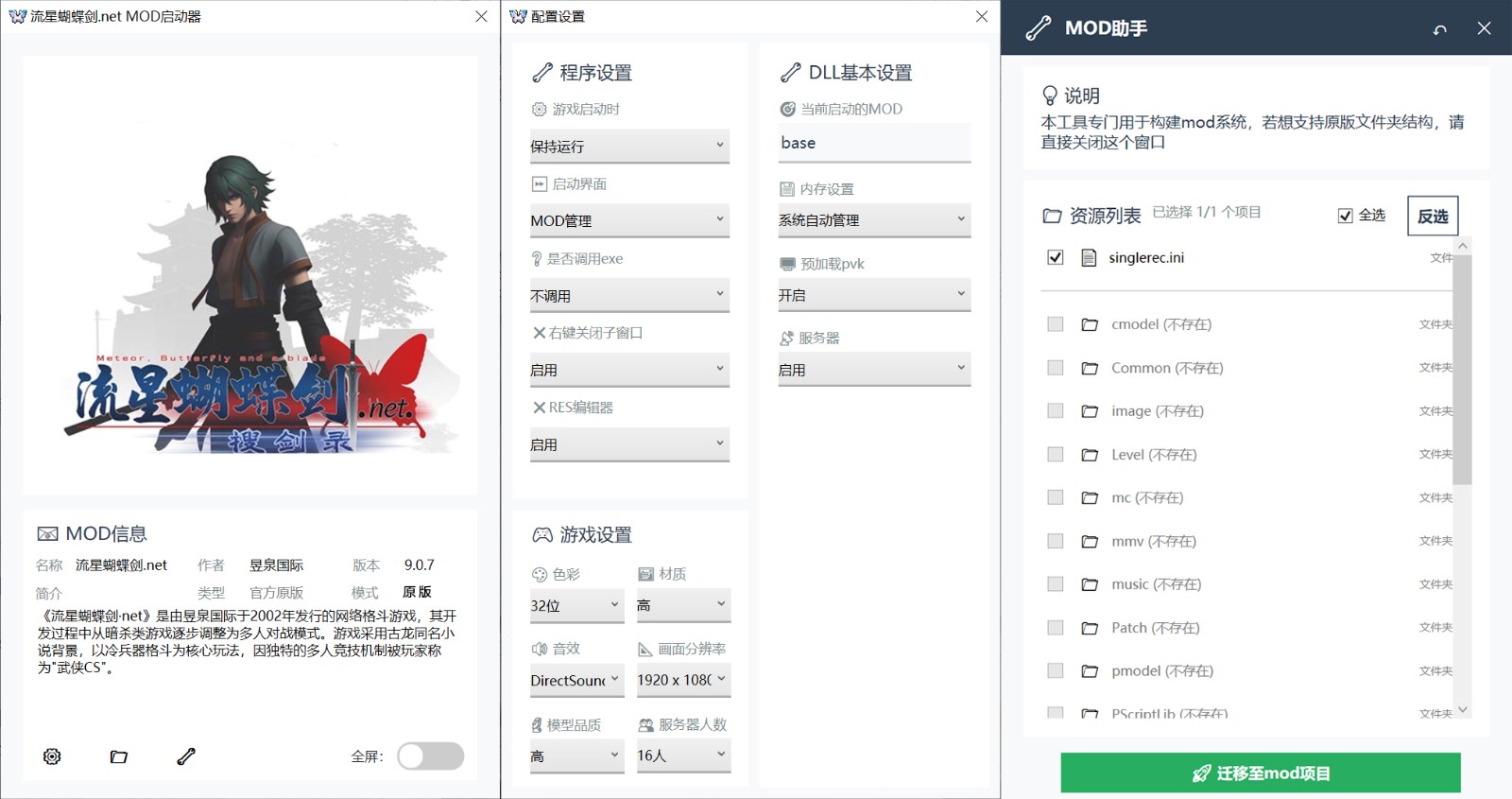1512x799 pixels.
Task: Click the green 迁移至mod项目 button
Action: click(x=1260, y=773)
